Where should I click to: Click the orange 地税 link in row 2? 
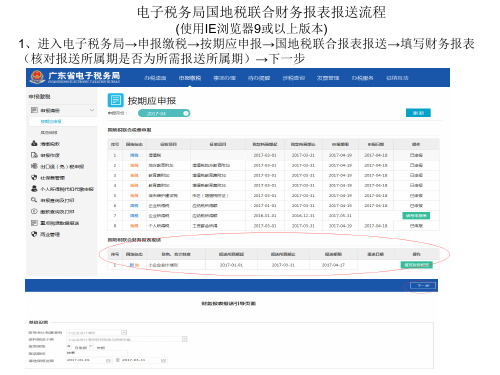[x=134, y=165]
